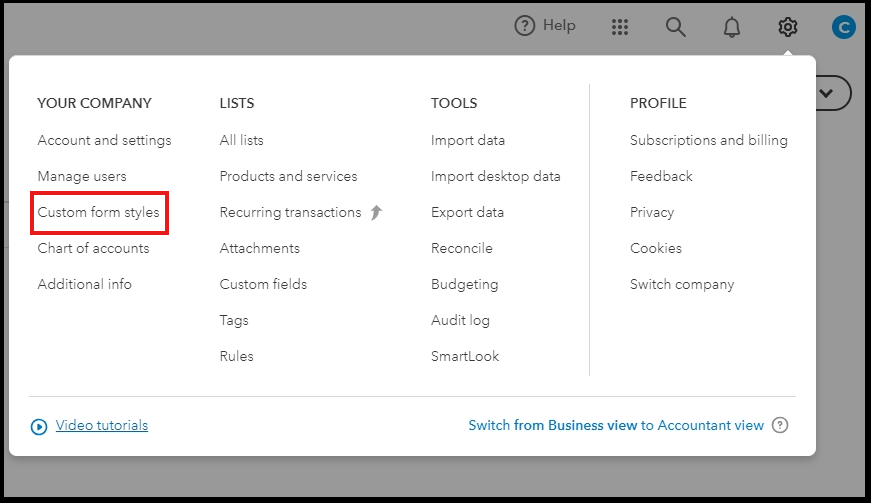The height and width of the screenshot is (503, 871).
Task: Click the arrow icon next to Recurring transactions
Action: click(x=376, y=212)
